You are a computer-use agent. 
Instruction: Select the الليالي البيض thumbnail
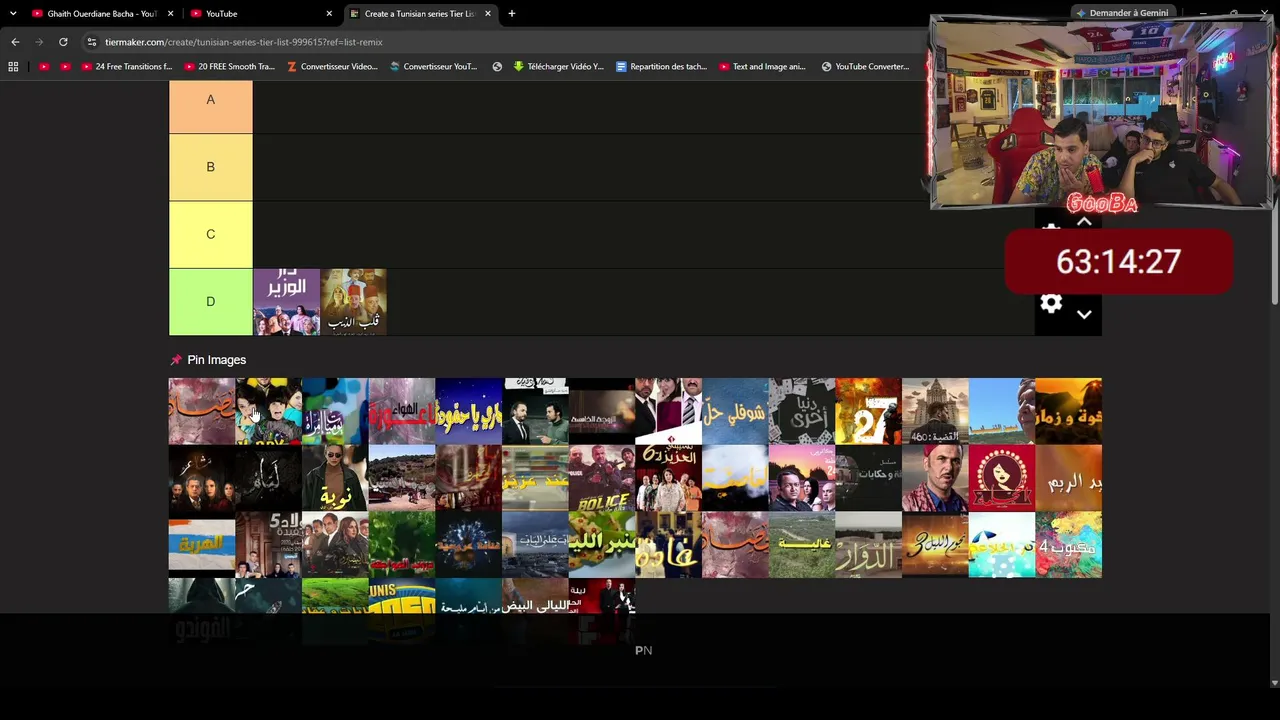pos(535,611)
